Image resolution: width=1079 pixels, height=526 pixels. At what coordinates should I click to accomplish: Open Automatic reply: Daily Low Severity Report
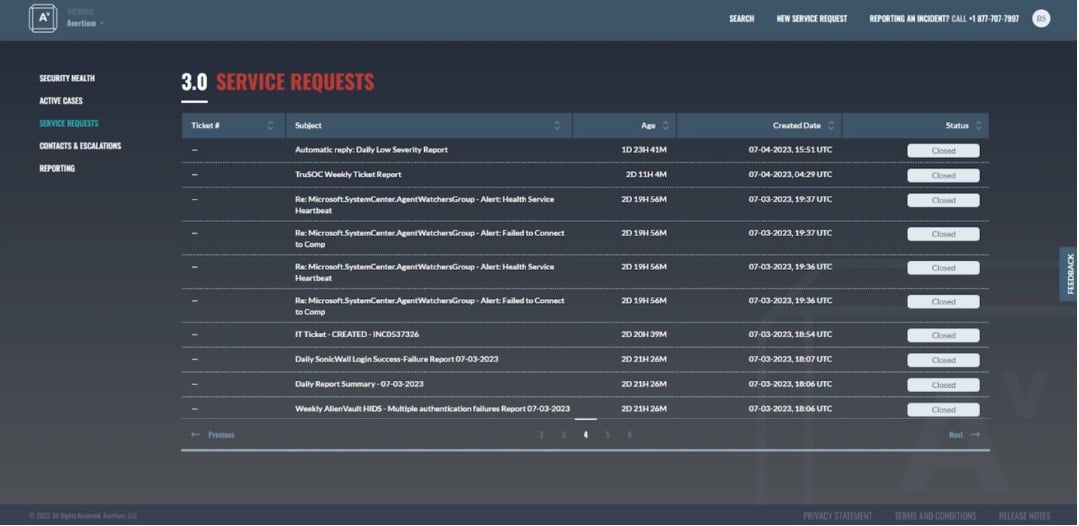coord(372,150)
